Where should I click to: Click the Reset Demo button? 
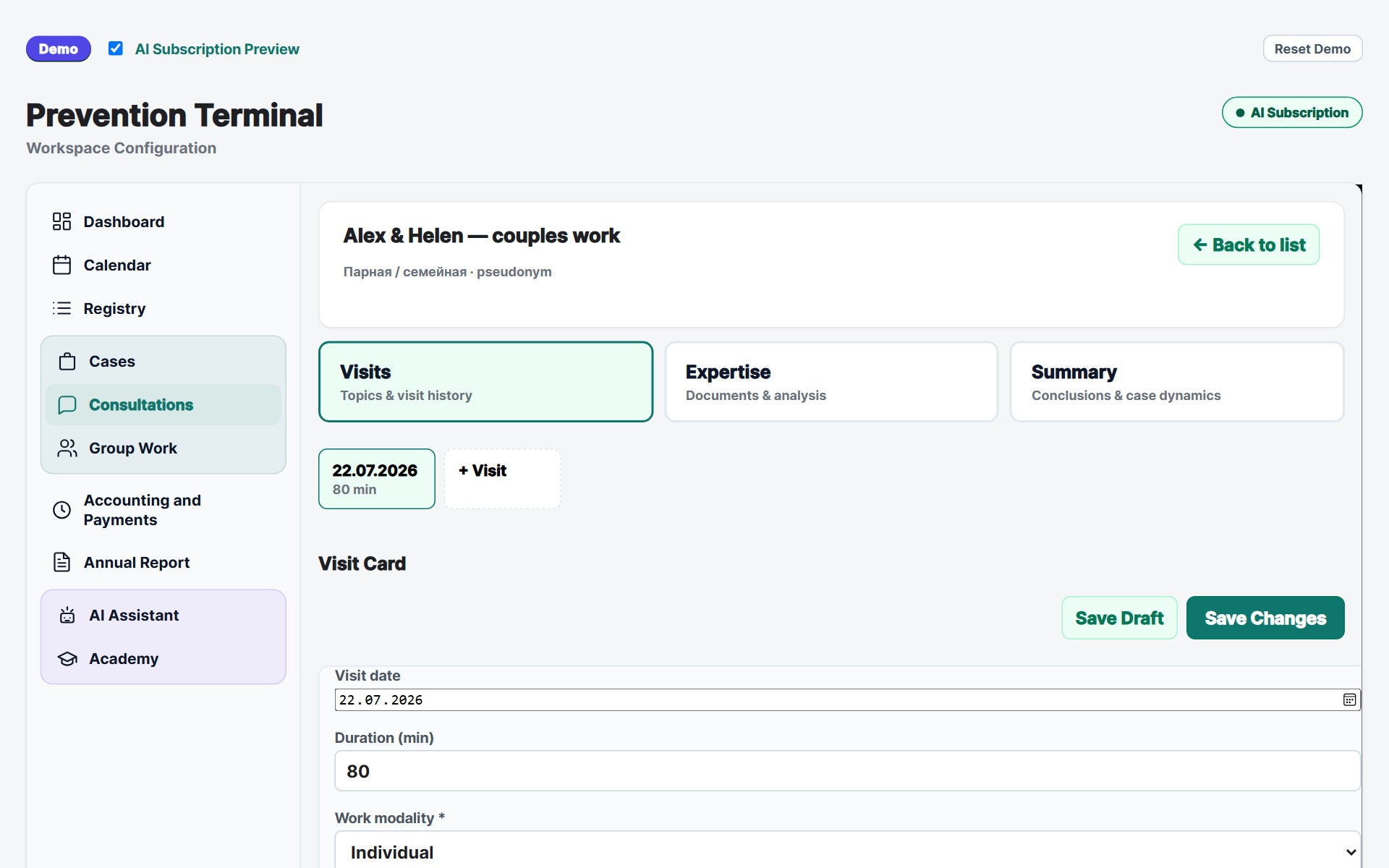pyautogui.click(x=1312, y=48)
